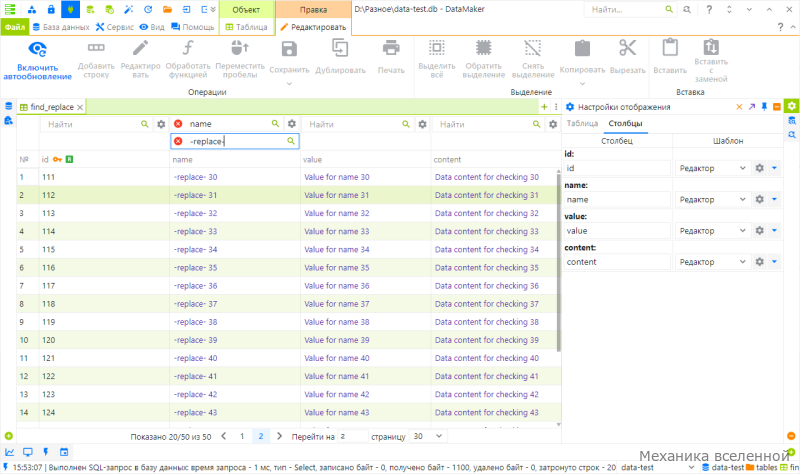Click the shapes icon in quick toolbar

(32, 9)
